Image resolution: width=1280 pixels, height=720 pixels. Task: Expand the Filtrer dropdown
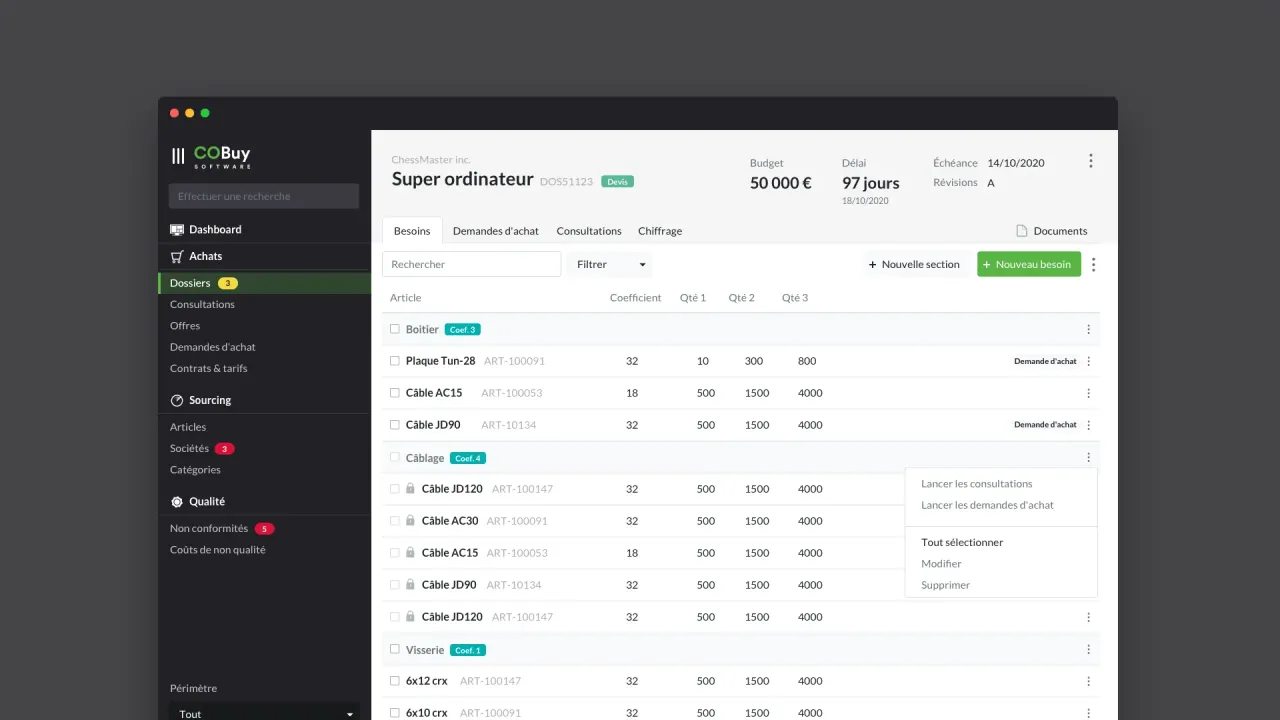coord(609,265)
